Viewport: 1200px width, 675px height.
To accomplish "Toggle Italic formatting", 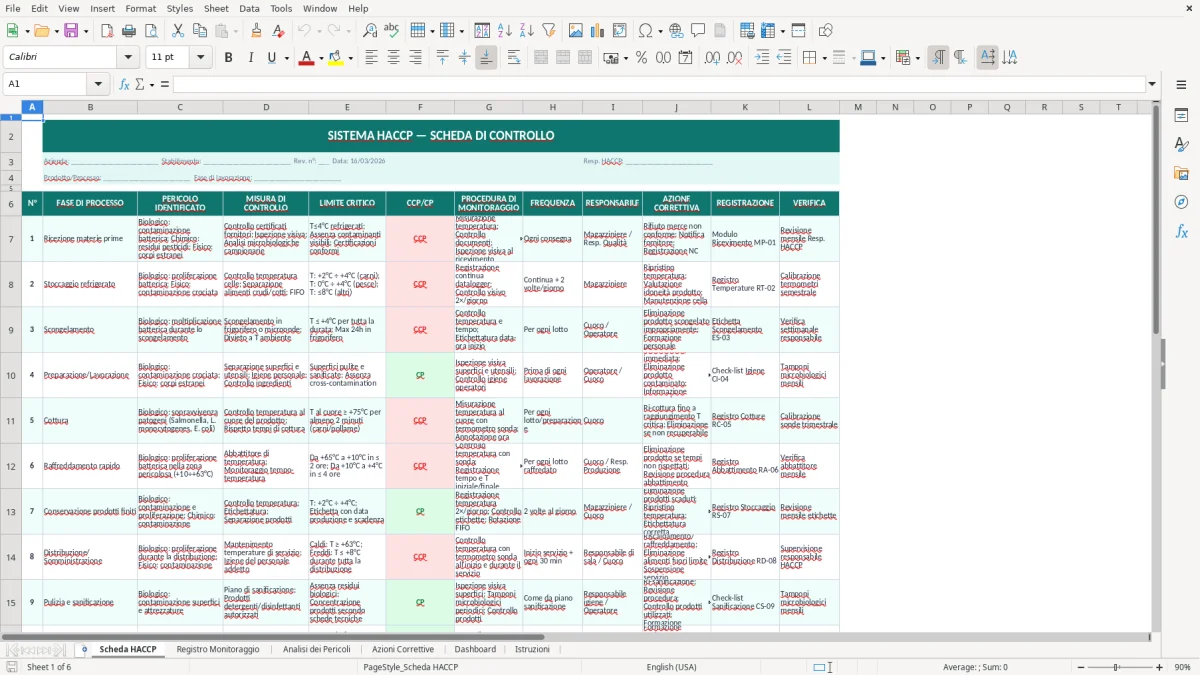I will pos(250,58).
